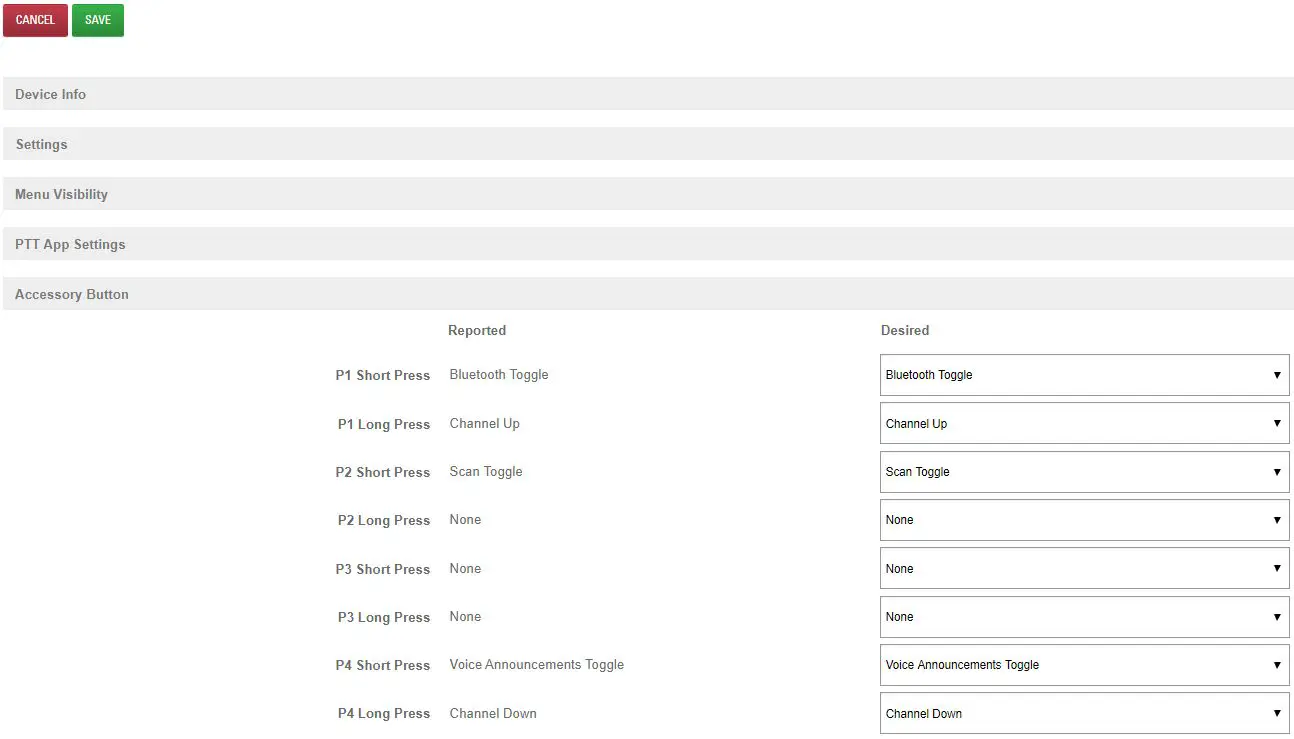
Task: Click reported None value for P2 Long Press
Action: 466,520
